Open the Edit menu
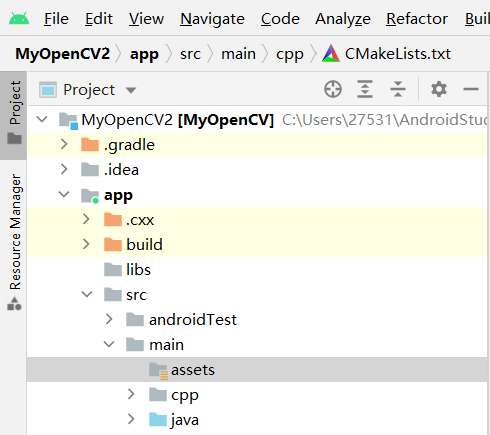 tap(99, 19)
